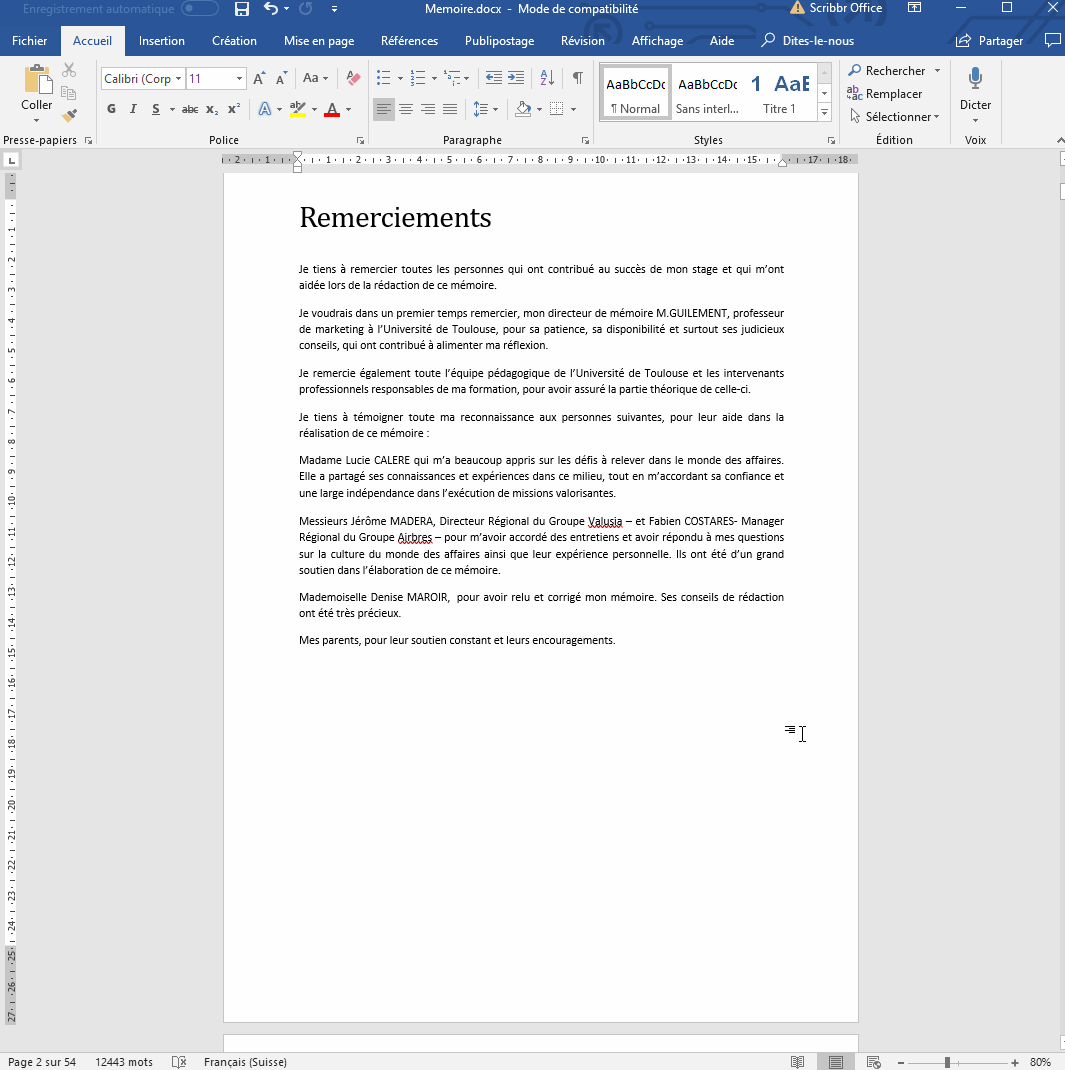
Task: Toggle paragraph marks display
Action: (578, 78)
